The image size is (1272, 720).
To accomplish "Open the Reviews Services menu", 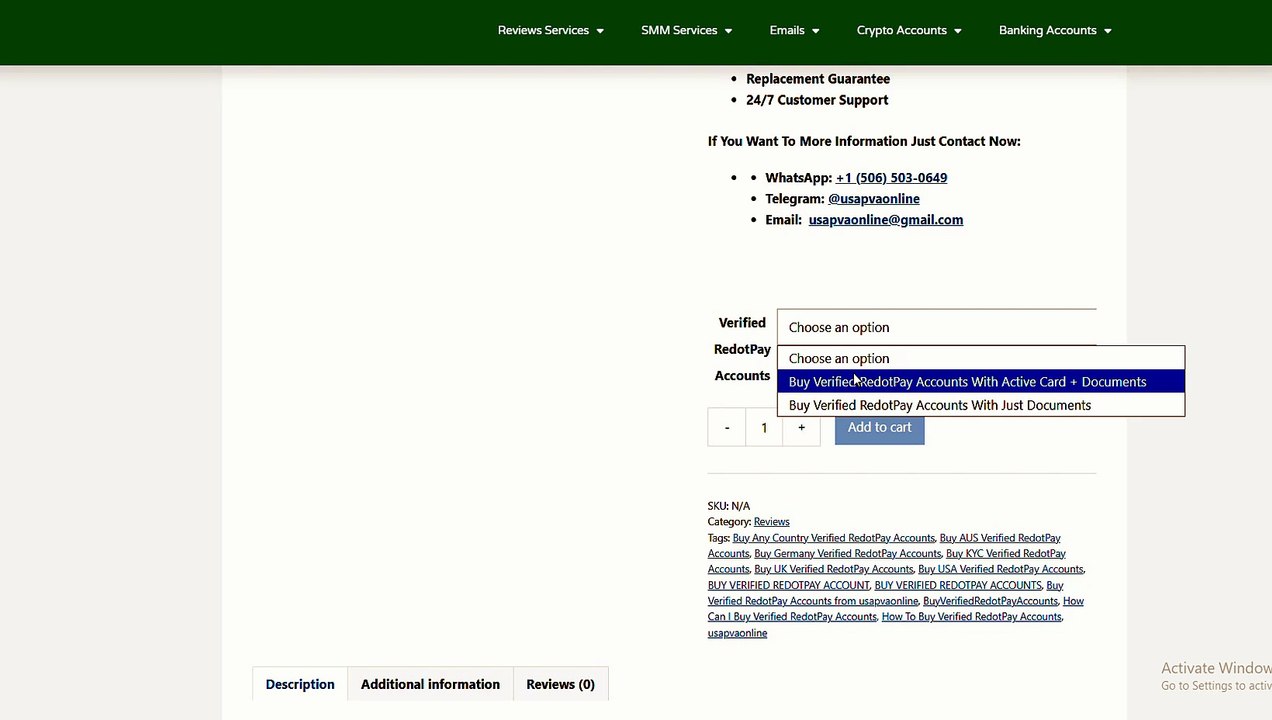I will pyautogui.click(x=550, y=30).
